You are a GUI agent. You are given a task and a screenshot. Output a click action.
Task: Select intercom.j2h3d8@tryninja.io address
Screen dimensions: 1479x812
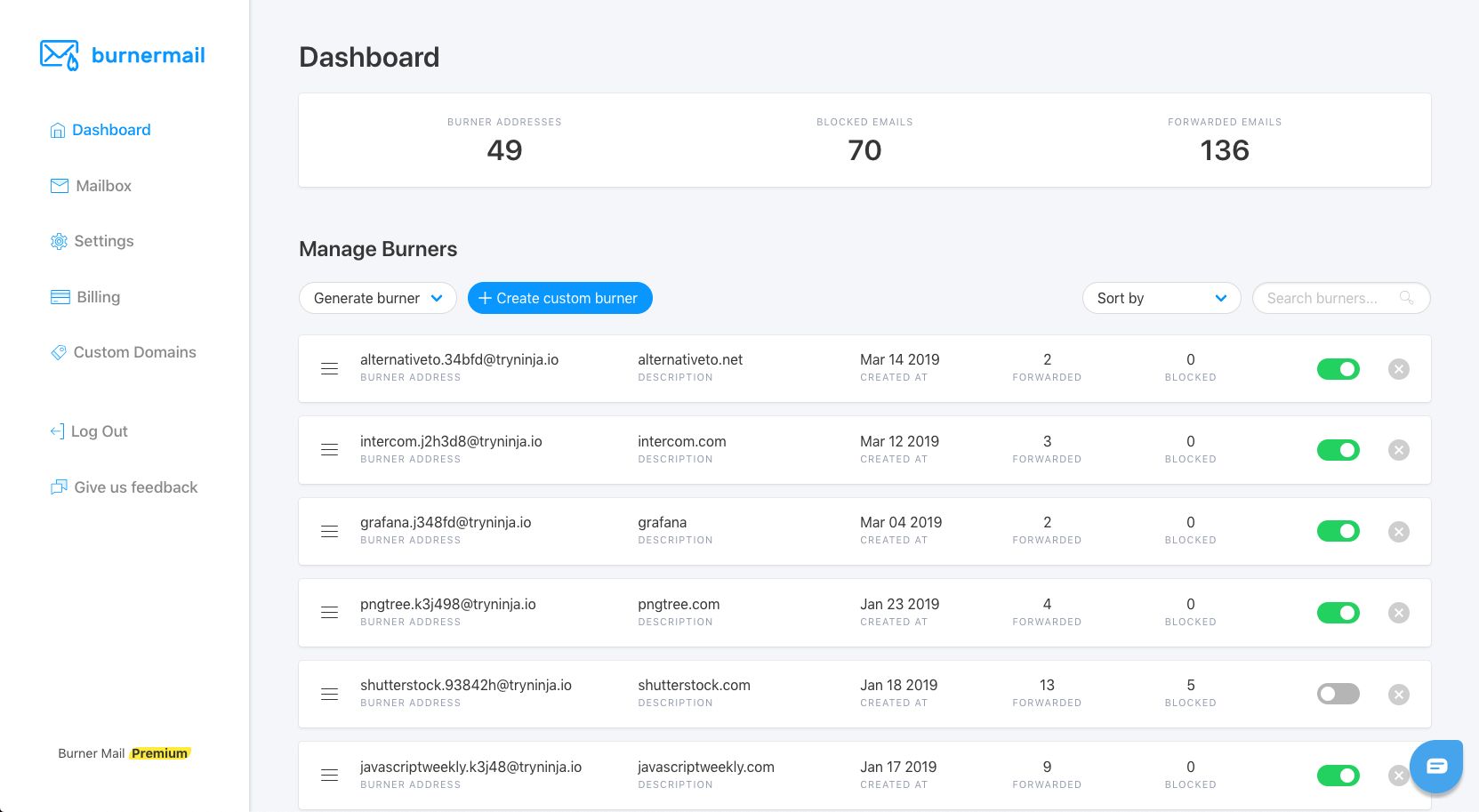click(x=451, y=441)
